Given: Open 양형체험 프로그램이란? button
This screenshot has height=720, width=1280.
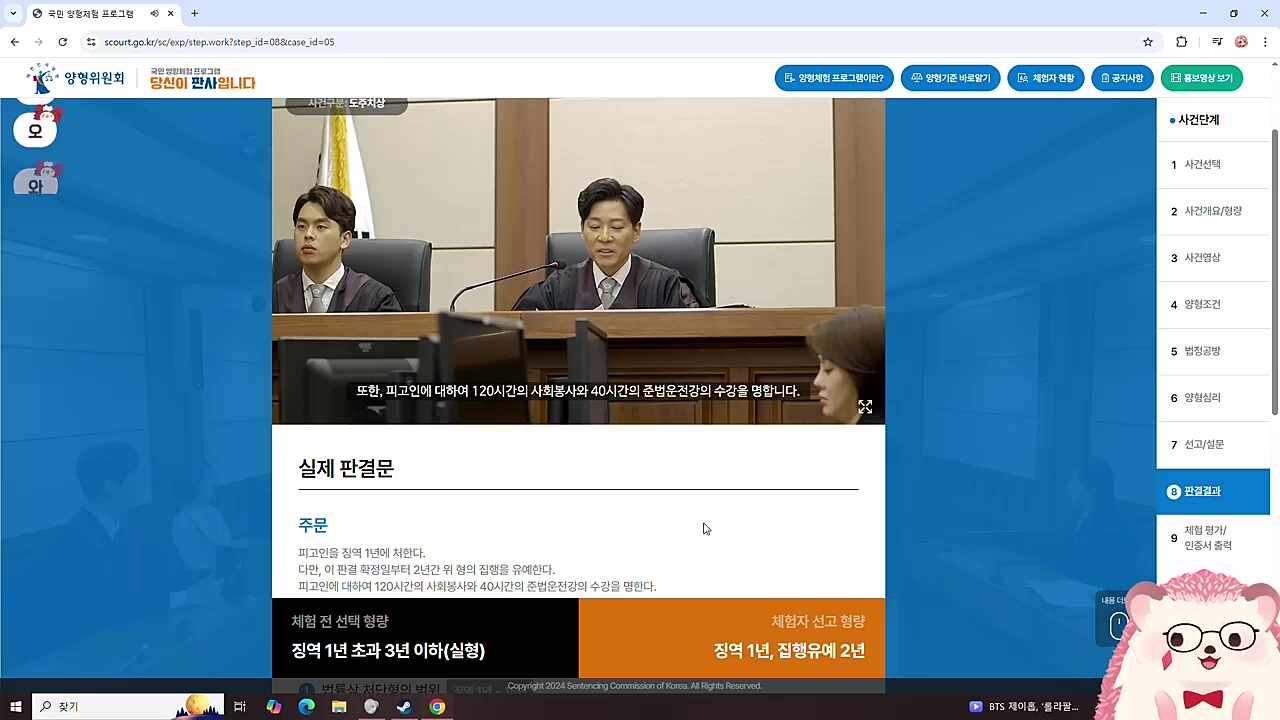Looking at the screenshot, I should [x=834, y=78].
